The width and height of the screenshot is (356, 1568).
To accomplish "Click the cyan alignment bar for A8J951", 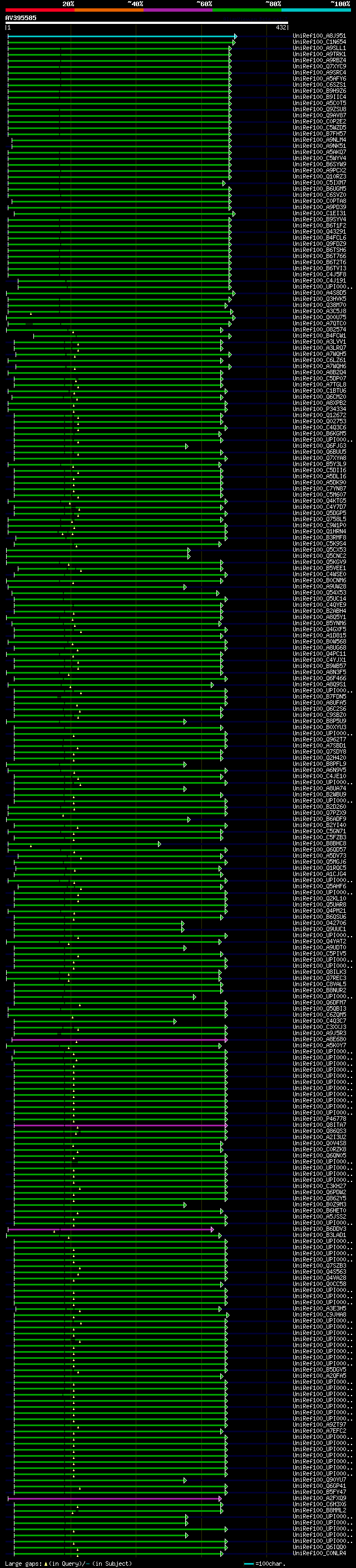I will pyautogui.click(x=122, y=37).
